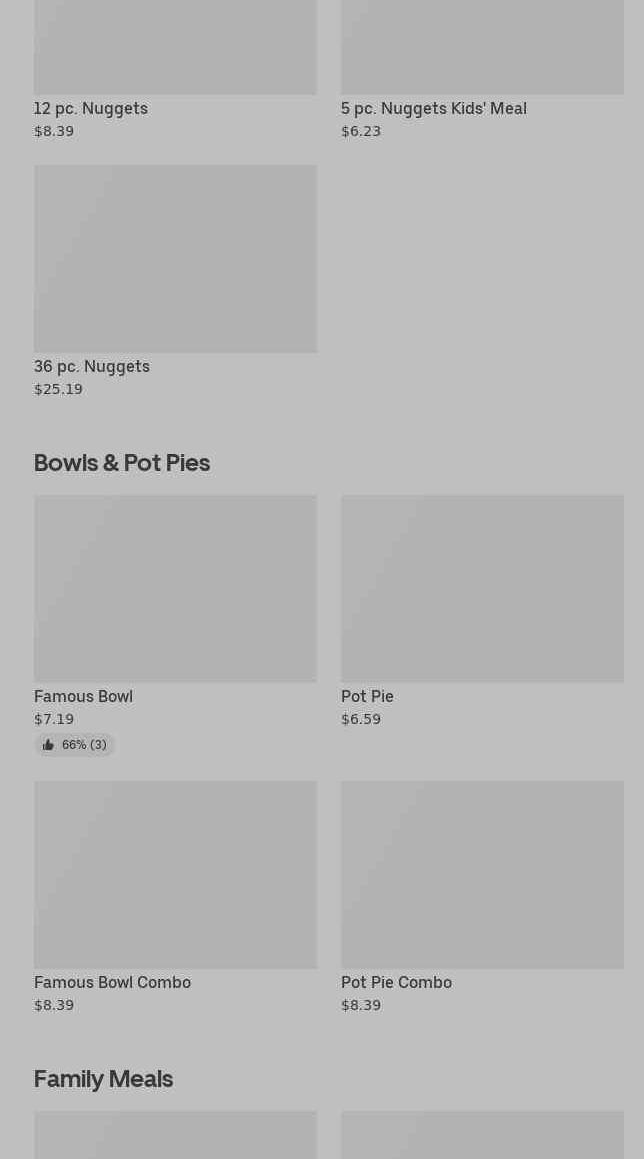Image resolution: width=644 pixels, height=1159 pixels.
Task: Click the $7.19 Famous Bowl price
Action: [x=54, y=719]
